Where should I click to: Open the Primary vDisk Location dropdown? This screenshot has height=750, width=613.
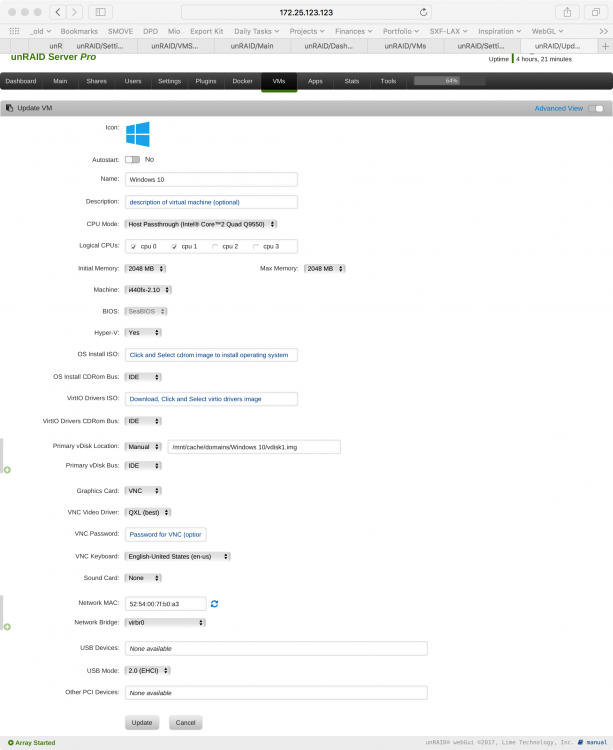point(143,447)
